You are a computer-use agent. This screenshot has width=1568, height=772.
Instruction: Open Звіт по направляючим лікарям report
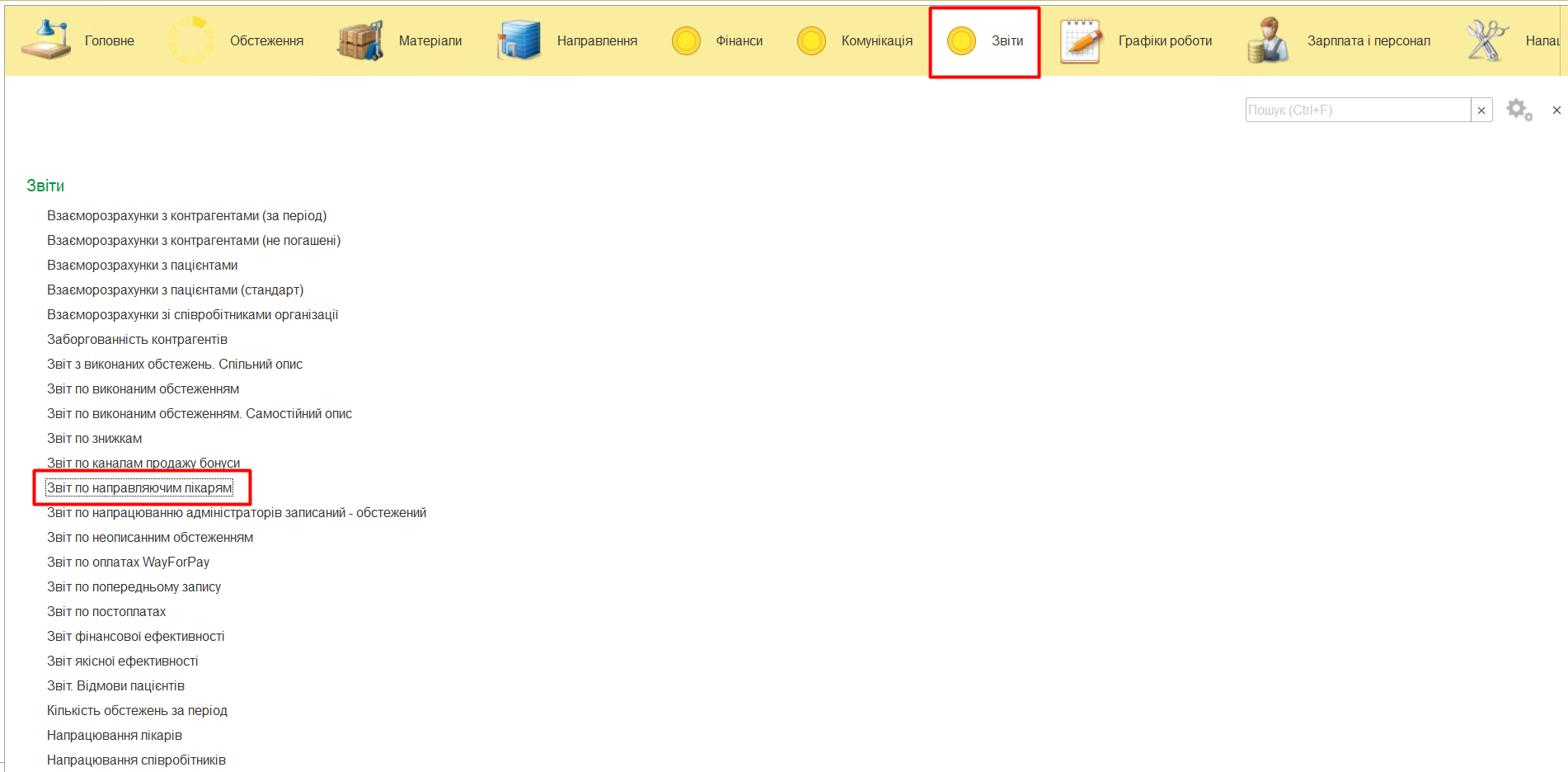[x=139, y=488]
